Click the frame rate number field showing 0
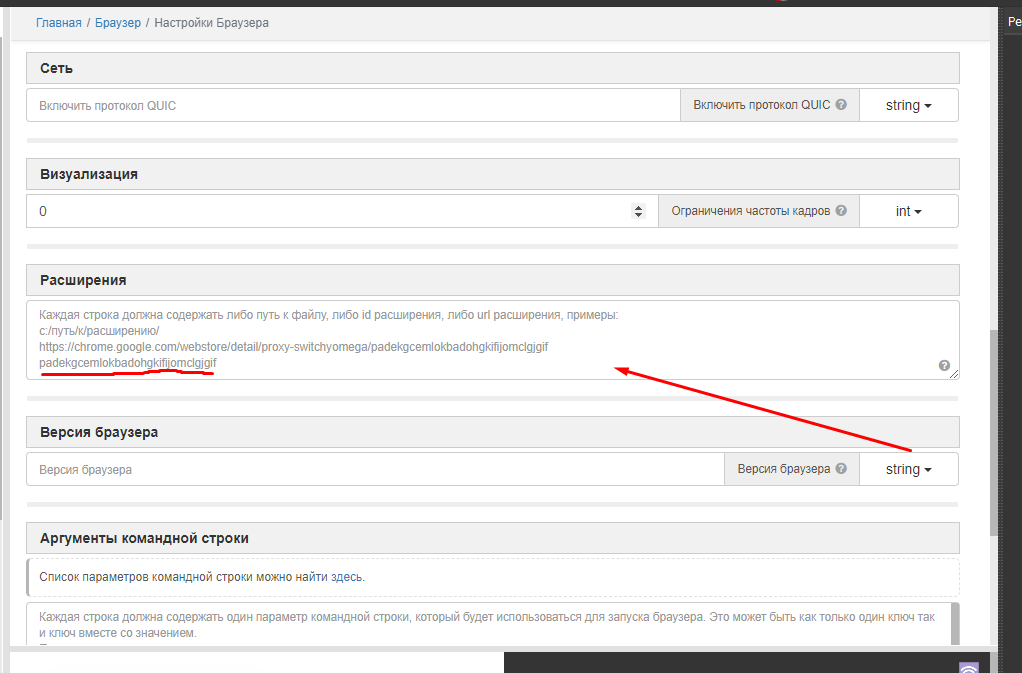The width and height of the screenshot is (1022, 673). (x=330, y=211)
